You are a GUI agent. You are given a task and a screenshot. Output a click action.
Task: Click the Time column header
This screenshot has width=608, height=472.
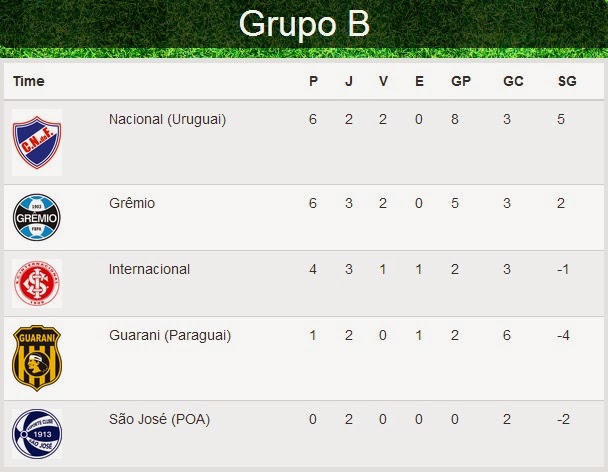[x=29, y=81]
